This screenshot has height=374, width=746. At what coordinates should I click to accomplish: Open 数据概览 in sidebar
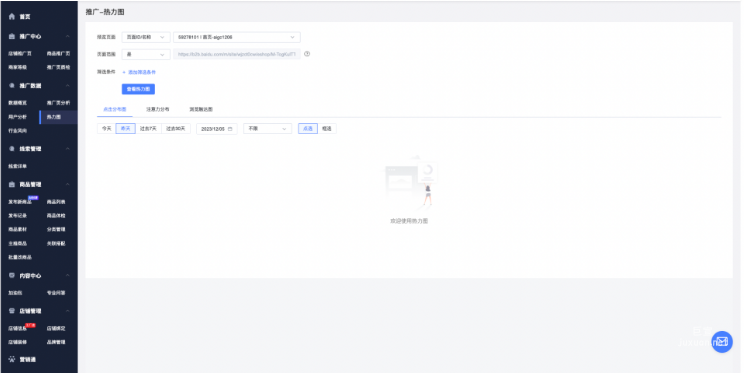point(18,103)
